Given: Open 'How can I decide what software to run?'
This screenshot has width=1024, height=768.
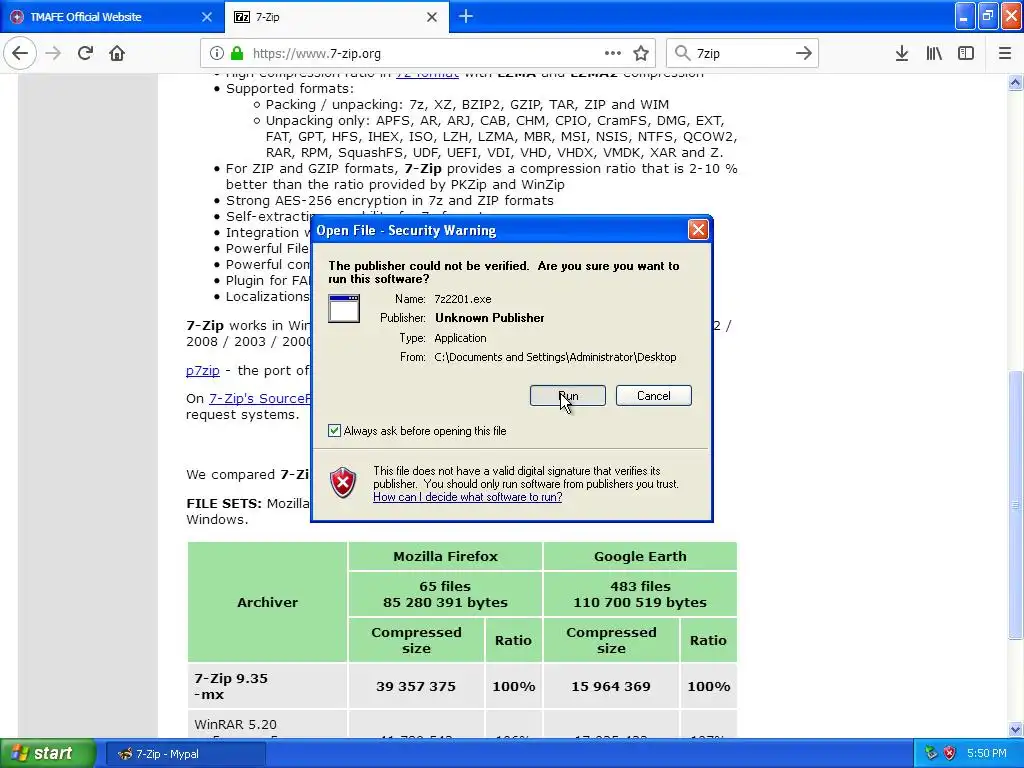Looking at the screenshot, I should point(468,497).
